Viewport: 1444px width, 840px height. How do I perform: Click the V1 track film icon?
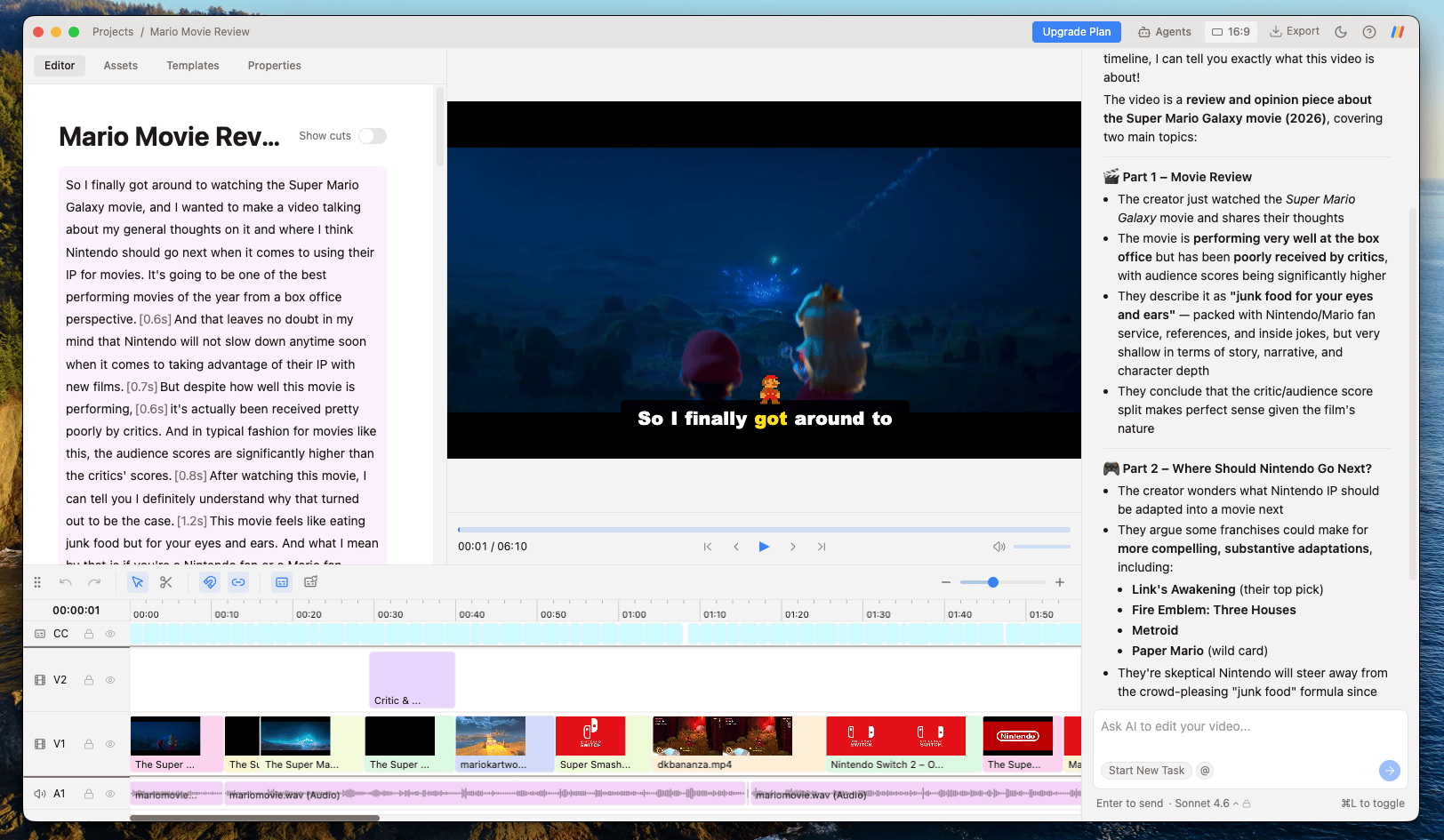click(40, 744)
